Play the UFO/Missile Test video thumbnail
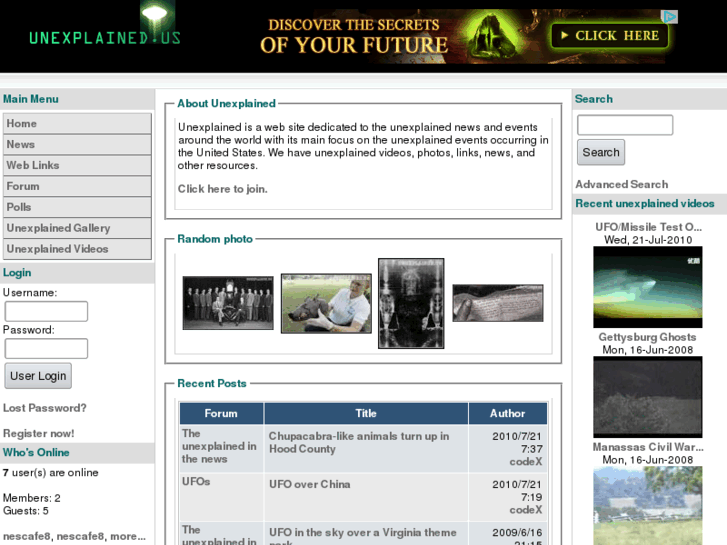The height and width of the screenshot is (545, 727). [x=648, y=287]
